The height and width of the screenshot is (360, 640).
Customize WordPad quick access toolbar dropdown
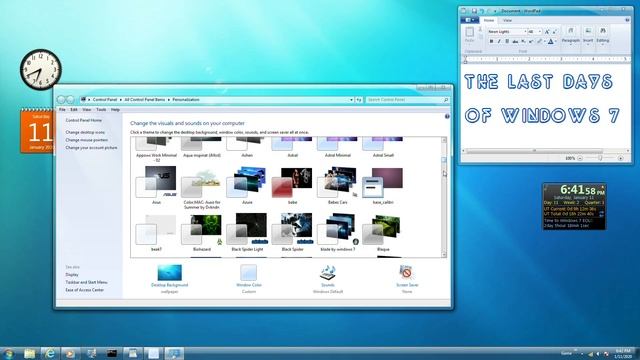495,11
